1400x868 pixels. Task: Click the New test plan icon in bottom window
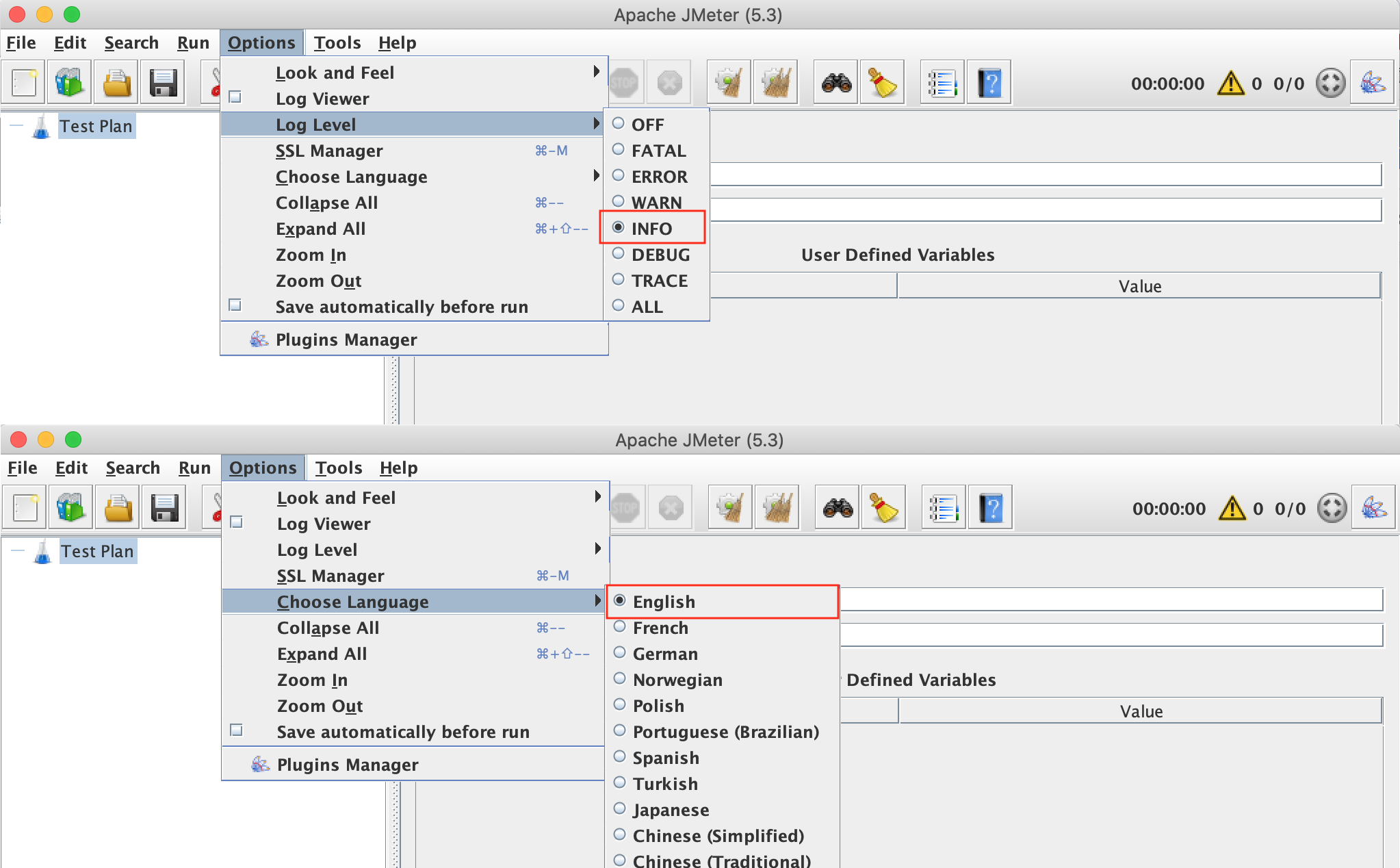(26, 508)
